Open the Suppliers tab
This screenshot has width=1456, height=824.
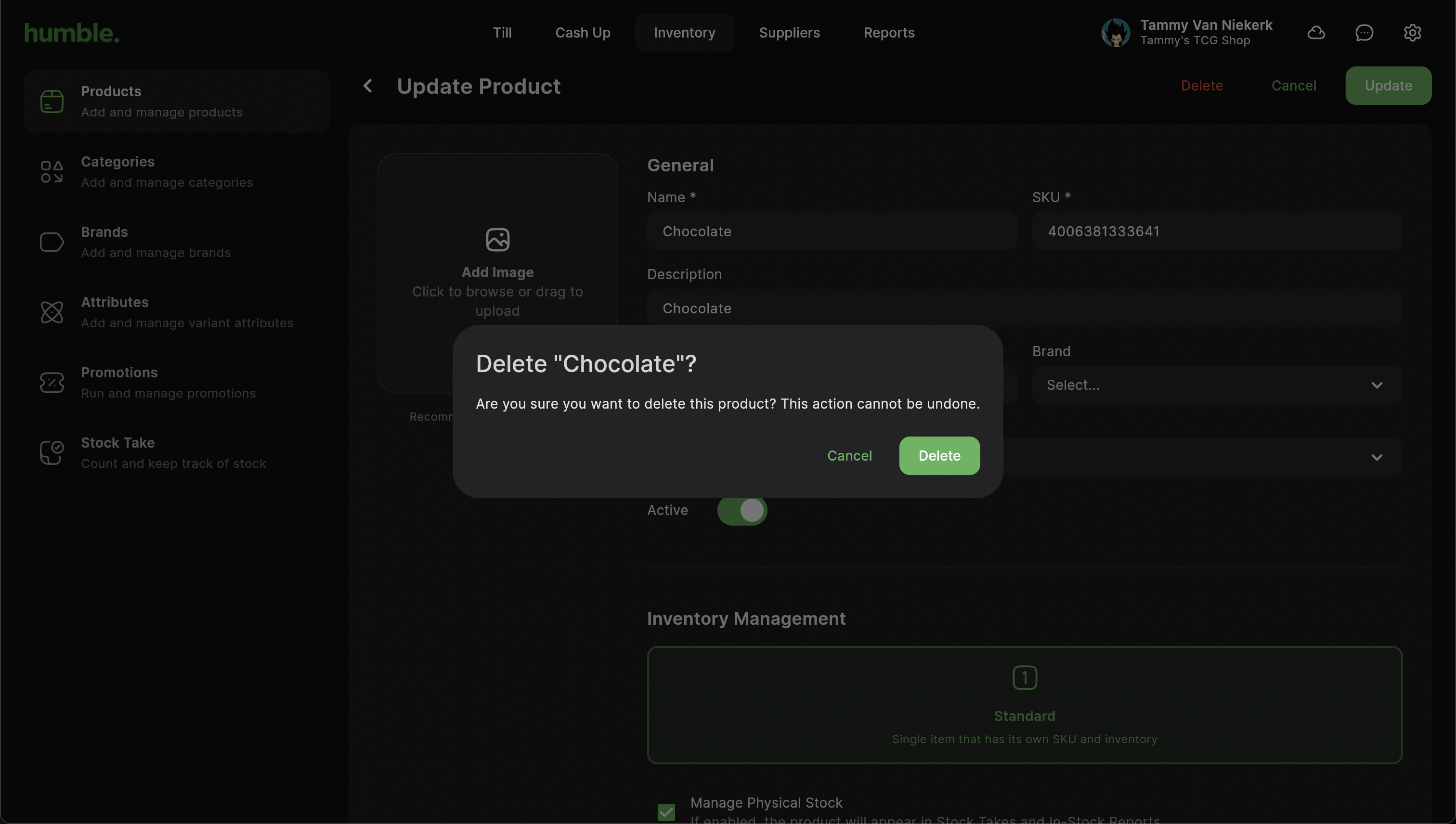pos(789,33)
